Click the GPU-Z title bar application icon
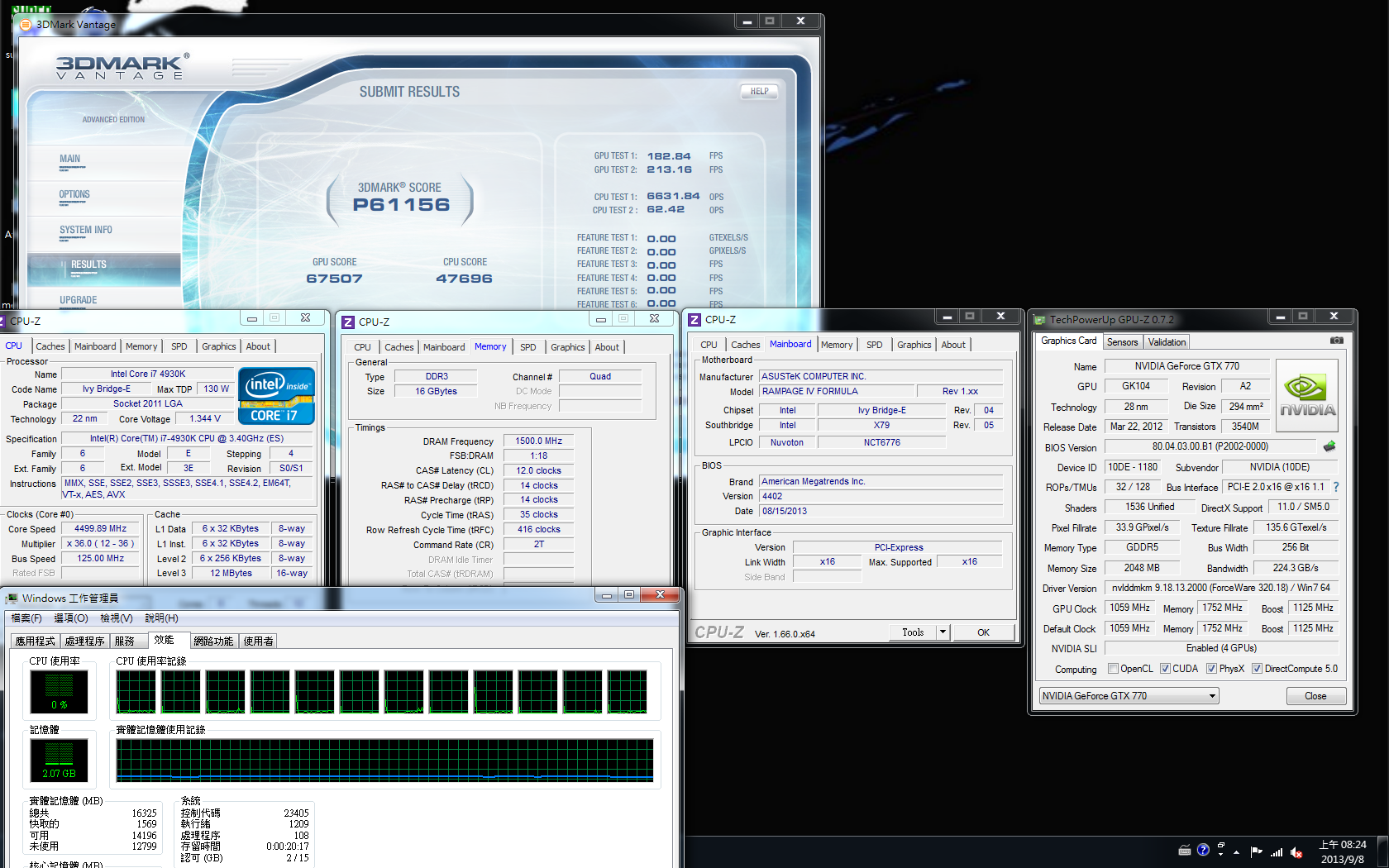This screenshot has width=1389, height=868. 1040,320
